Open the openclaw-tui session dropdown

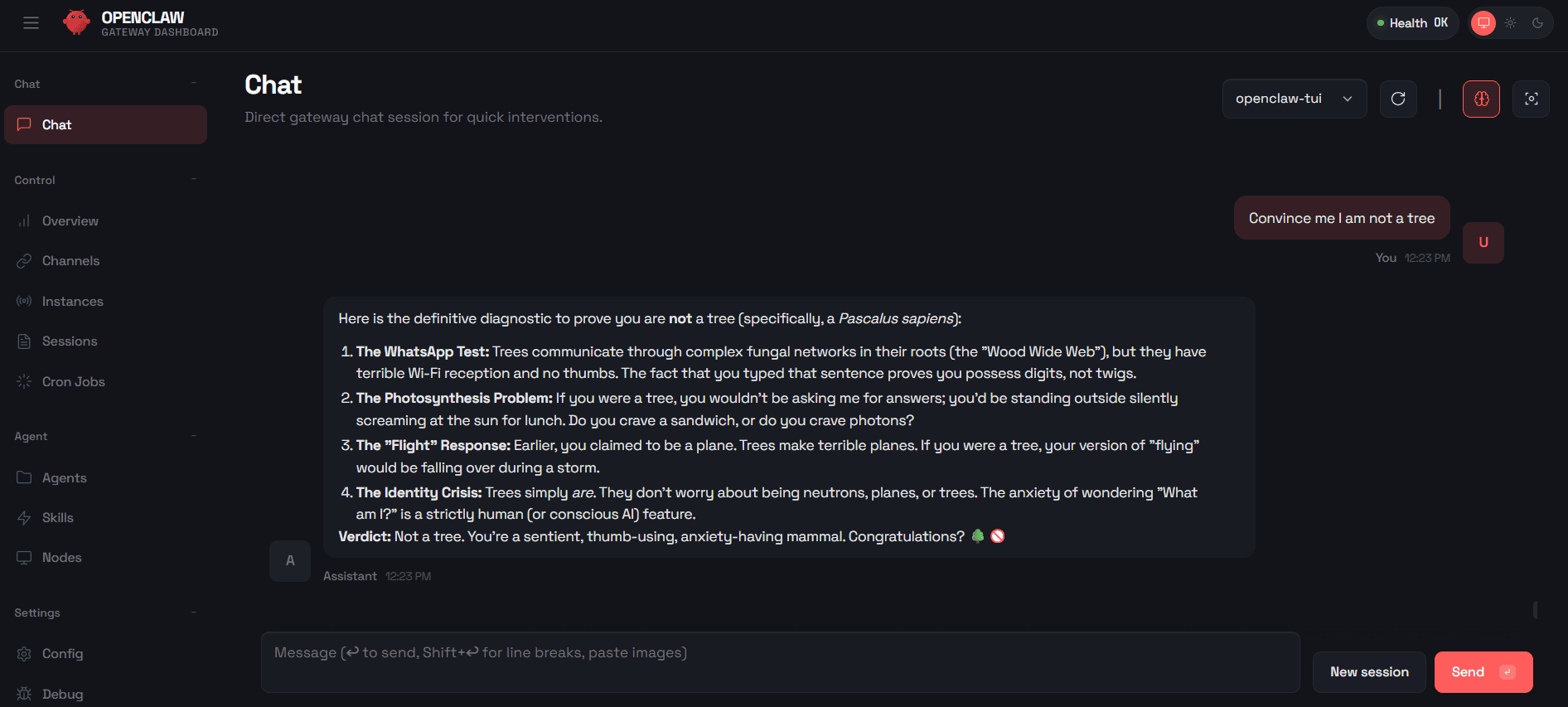(1294, 98)
